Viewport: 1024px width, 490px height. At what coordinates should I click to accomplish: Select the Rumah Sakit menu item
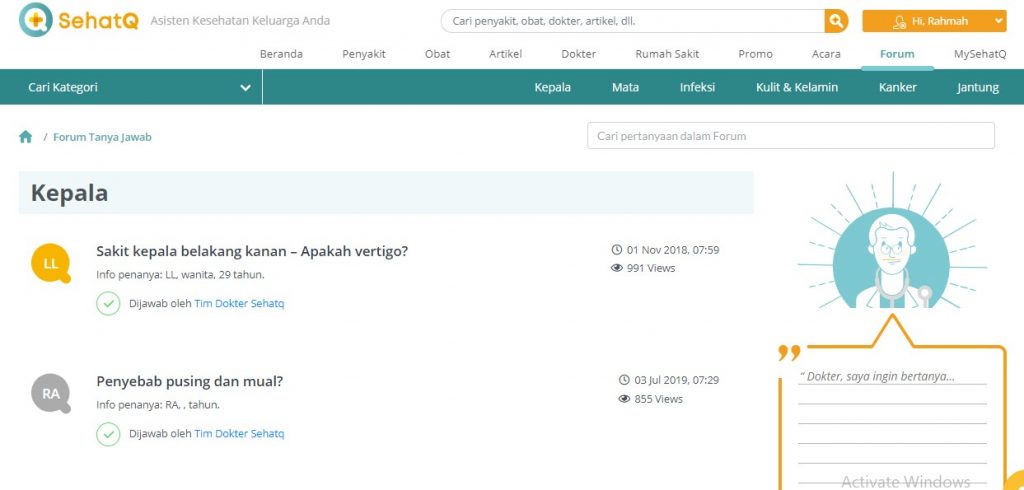click(667, 54)
